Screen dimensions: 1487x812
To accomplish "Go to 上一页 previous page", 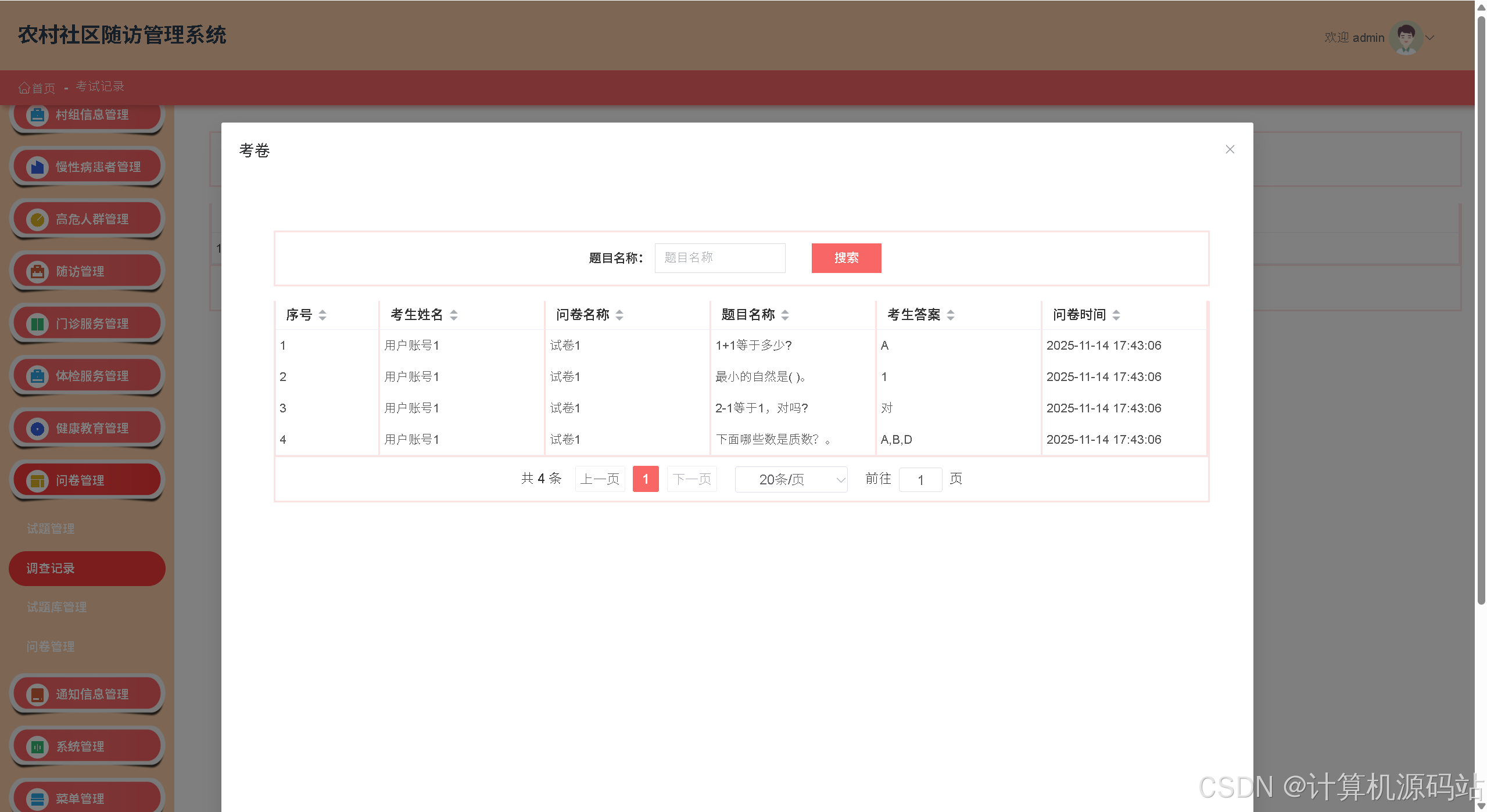I will pyautogui.click(x=600, y=479).
